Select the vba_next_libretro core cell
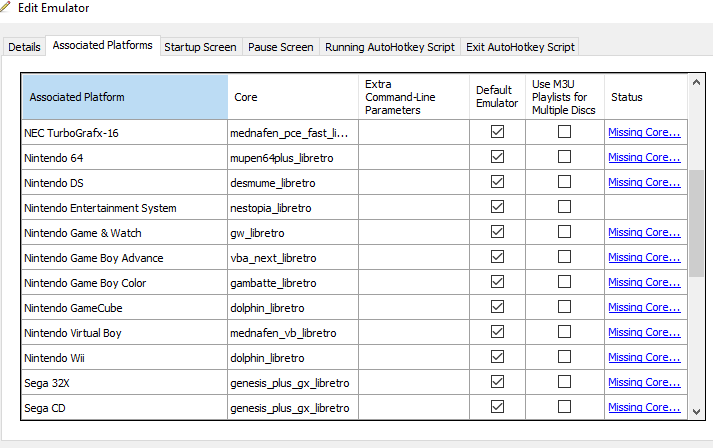The width and height of the screenshot is (713, 448). (293, 257)
